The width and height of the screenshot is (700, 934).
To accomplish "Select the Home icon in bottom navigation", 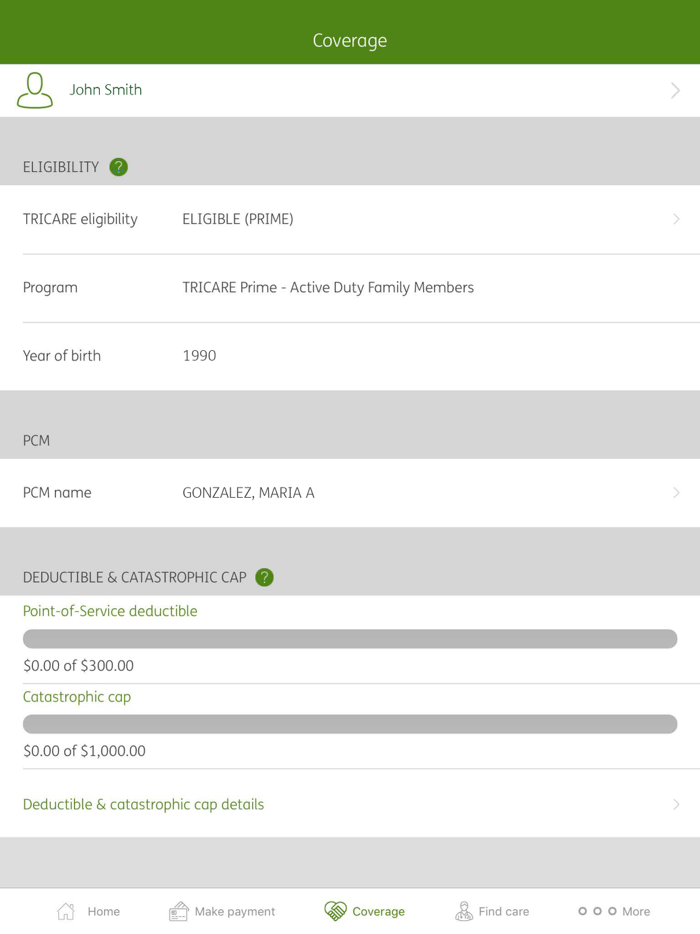I will coord(66,910).
